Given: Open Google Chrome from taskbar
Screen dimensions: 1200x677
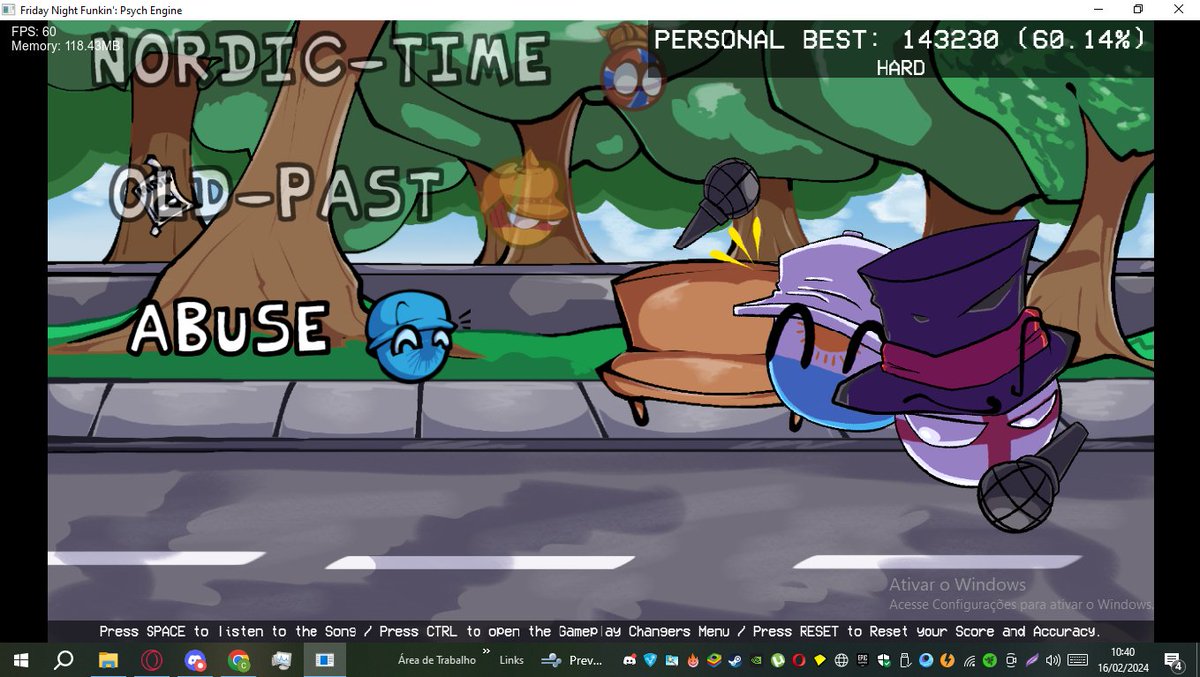Looking at the screenshot, I should (238, 660).
